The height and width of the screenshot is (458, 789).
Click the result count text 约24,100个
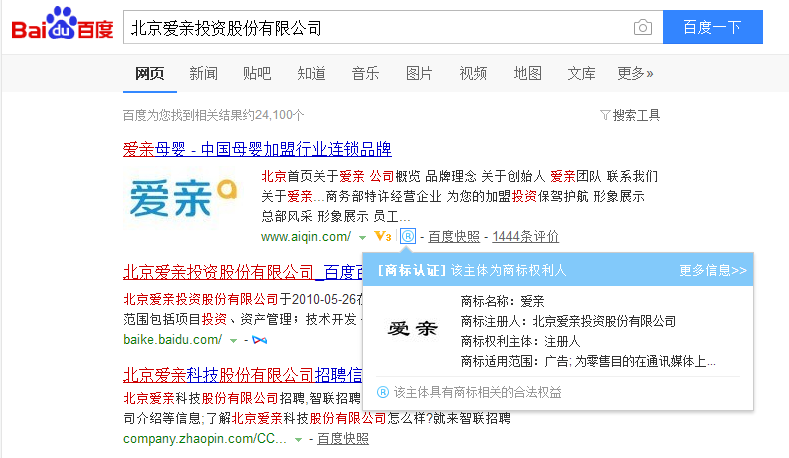click(x=213, y=115)
